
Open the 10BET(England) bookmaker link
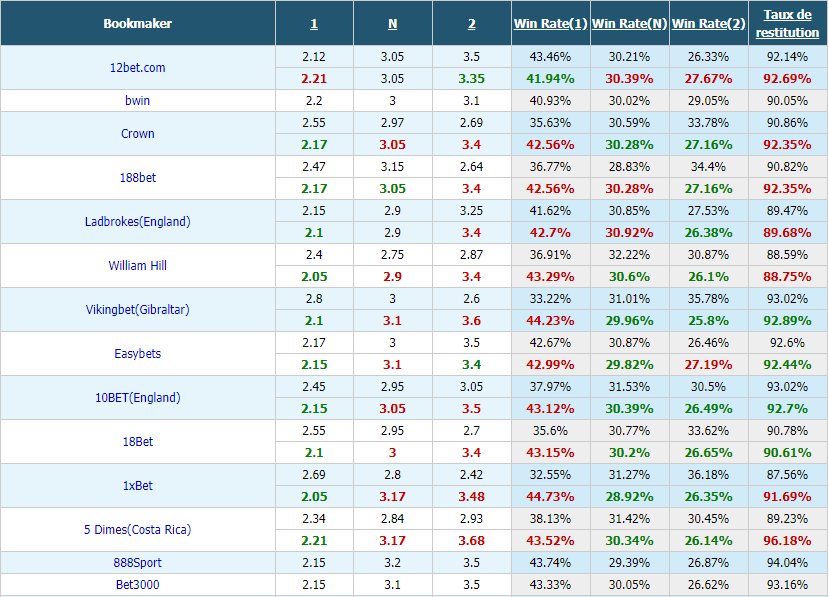coord(137,397)
